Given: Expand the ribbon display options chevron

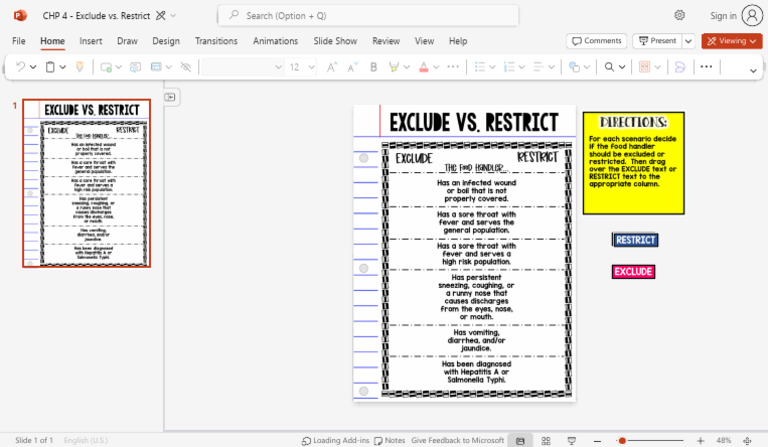Looking at the screenshot, I should [753, 71].
